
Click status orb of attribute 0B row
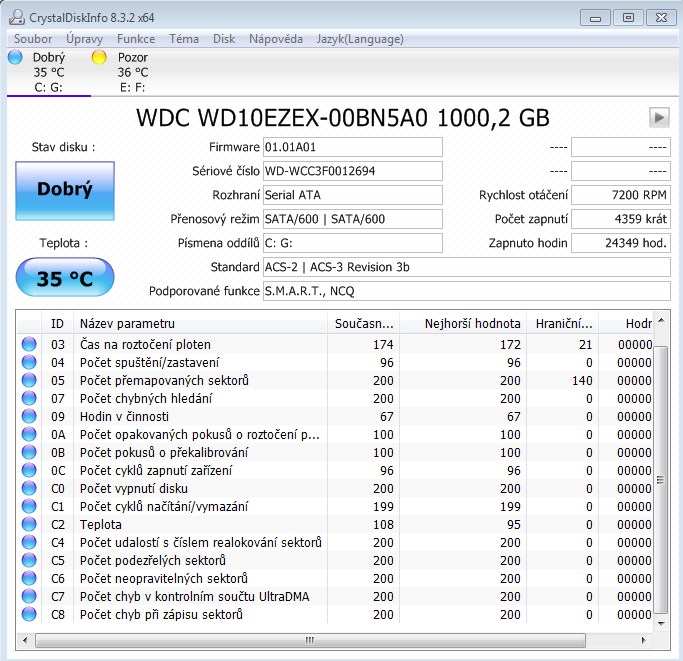point(29,452)
